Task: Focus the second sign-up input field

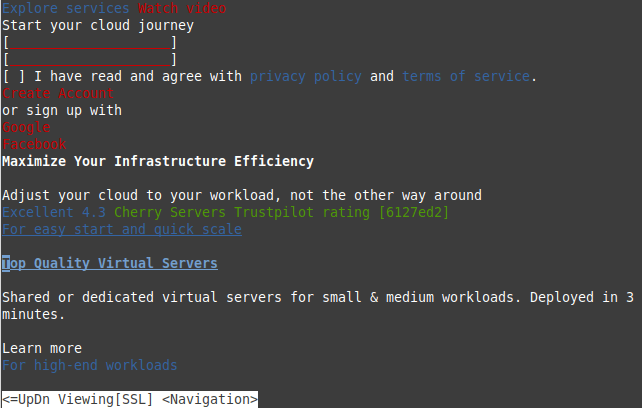Action: click(x=90, y=60)
